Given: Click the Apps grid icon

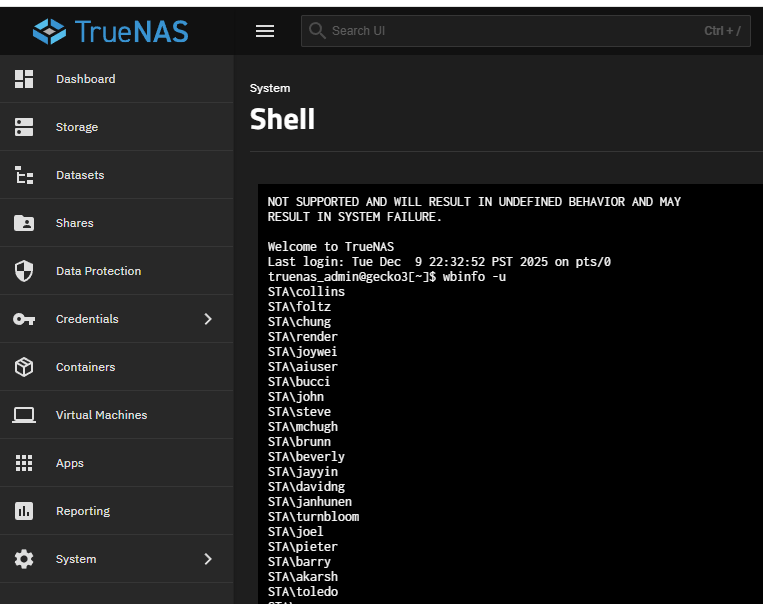Looking at the screenshot, I should tap(24, 463).
